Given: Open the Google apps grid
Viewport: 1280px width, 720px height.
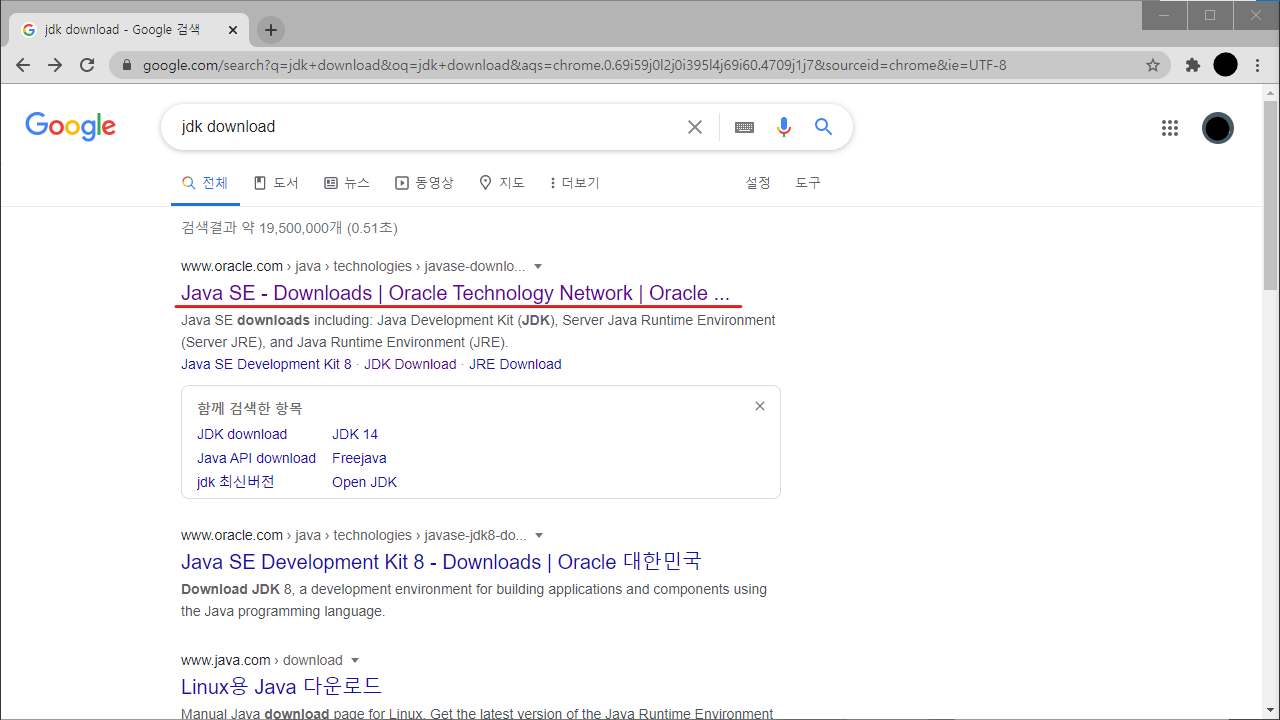Looking at the screenshot, I should pos(1170,128).
